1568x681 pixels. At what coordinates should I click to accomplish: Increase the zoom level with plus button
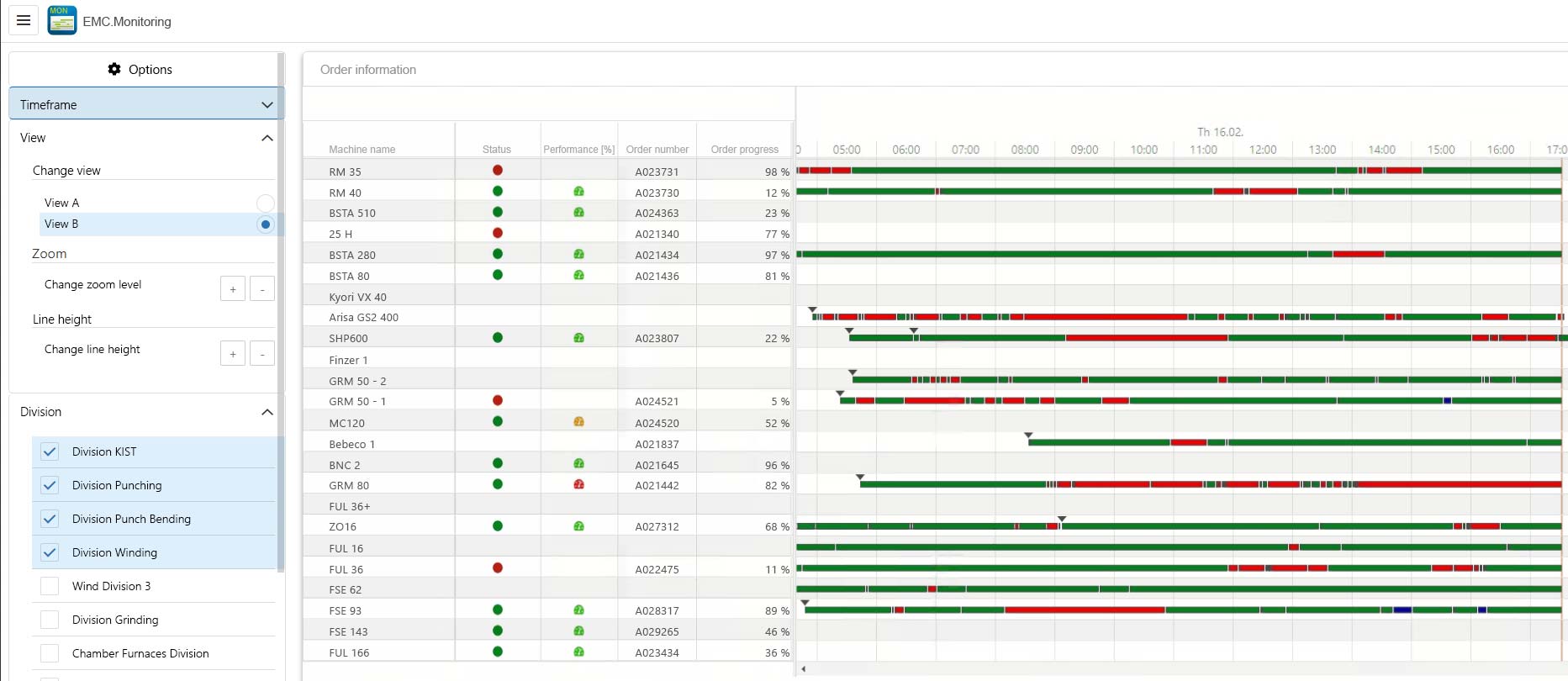pos(233,289)
